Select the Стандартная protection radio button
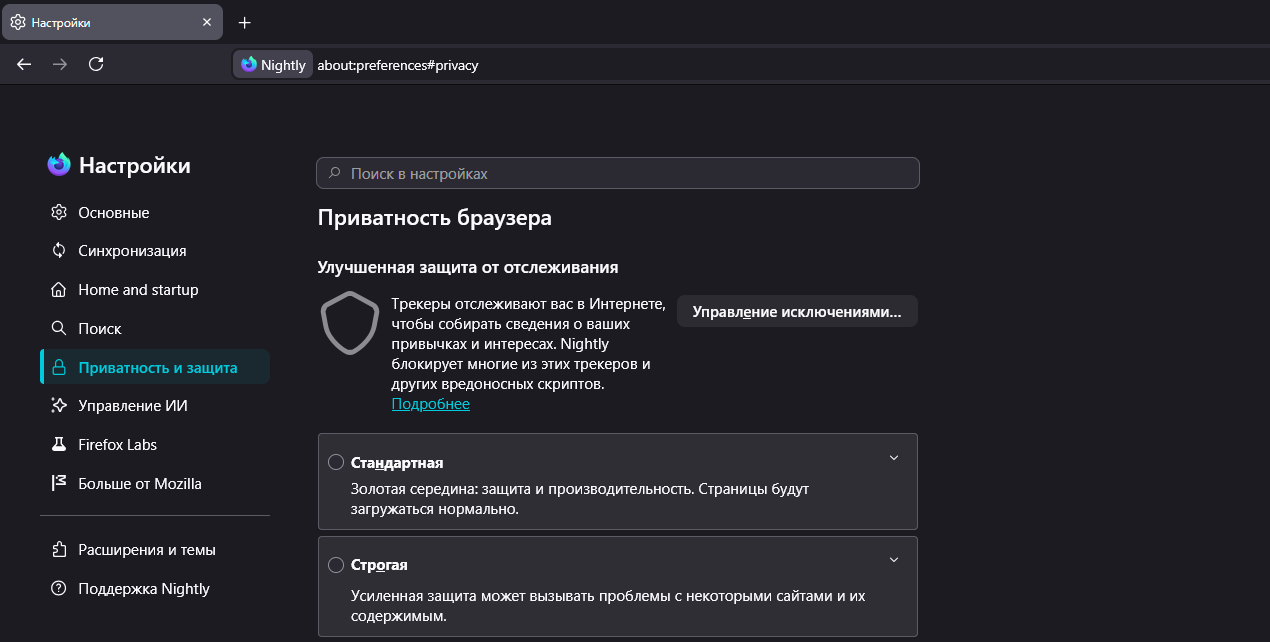The width and height of the screenshot is (1270, 642). coord(336,462)
